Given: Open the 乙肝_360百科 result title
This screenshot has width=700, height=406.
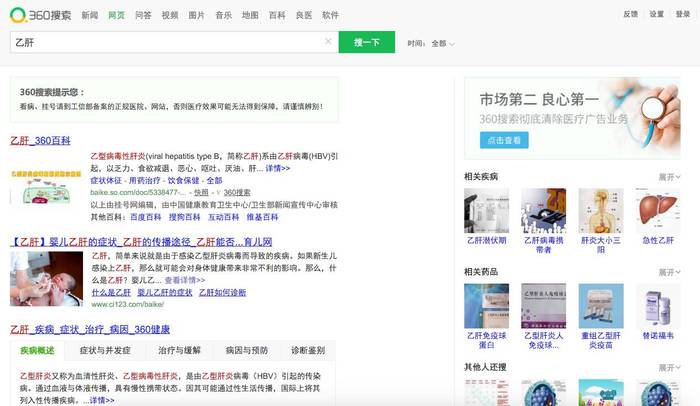Looking at the screenshot, I should (40, 141).
